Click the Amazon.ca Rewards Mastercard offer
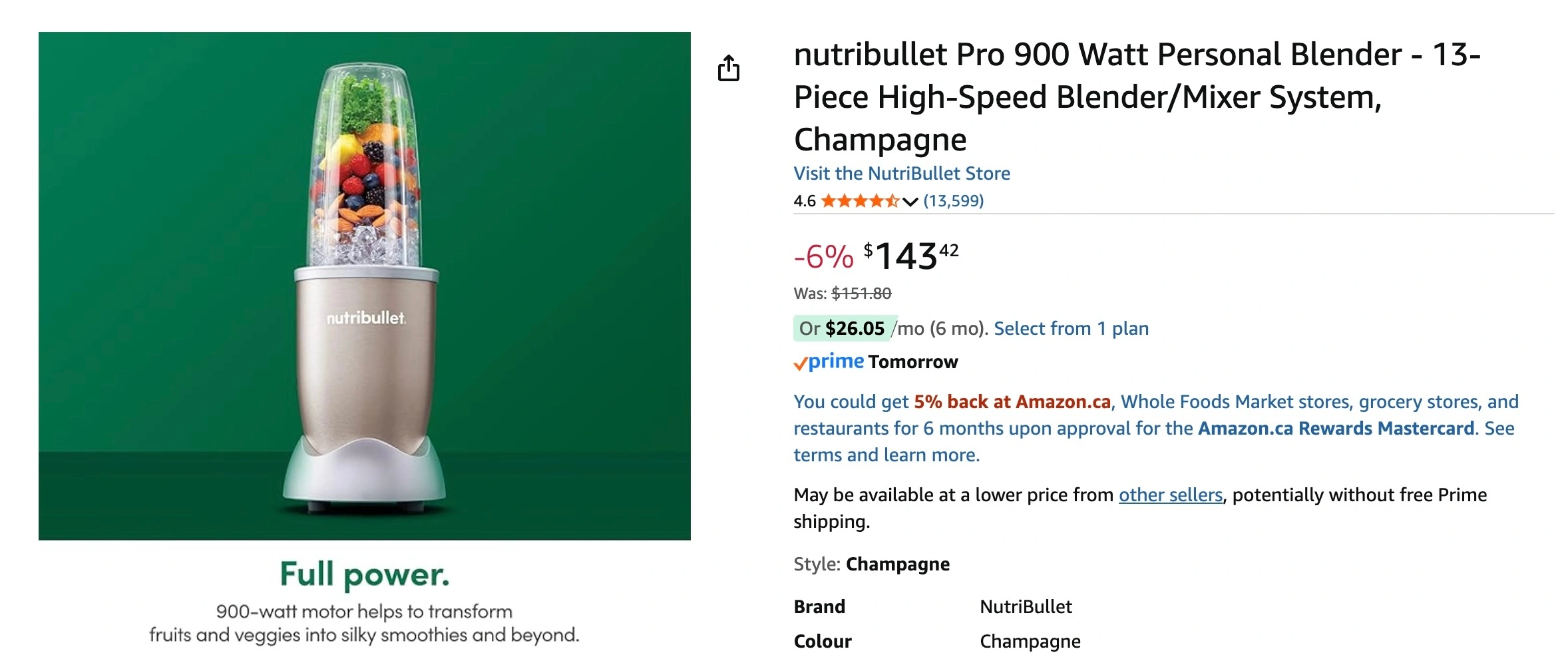 click(x=1336, y=428)
